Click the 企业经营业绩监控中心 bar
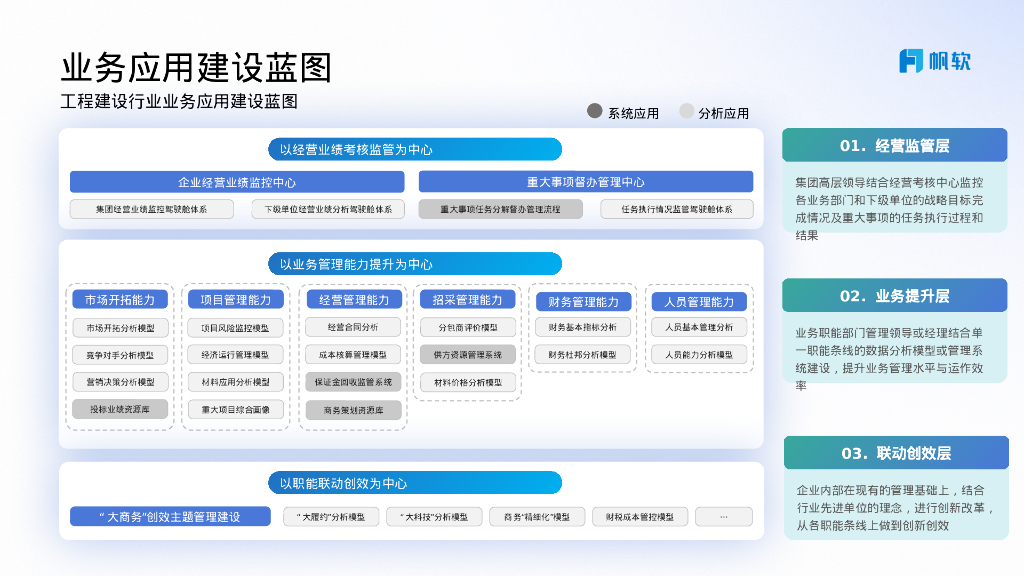Screen dimensions: 1024x576 pyautogui.click(x=237, y=182)
